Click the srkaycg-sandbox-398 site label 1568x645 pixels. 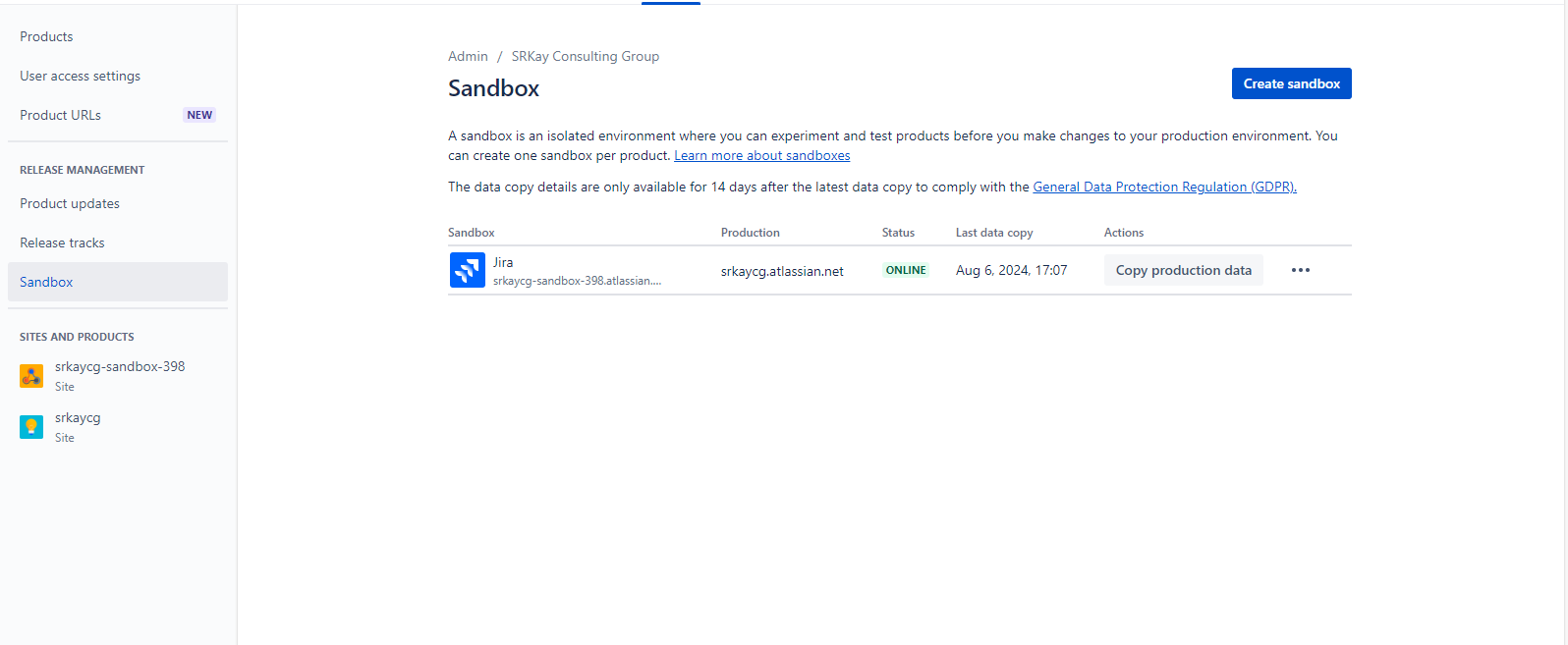tap(119, 366)
